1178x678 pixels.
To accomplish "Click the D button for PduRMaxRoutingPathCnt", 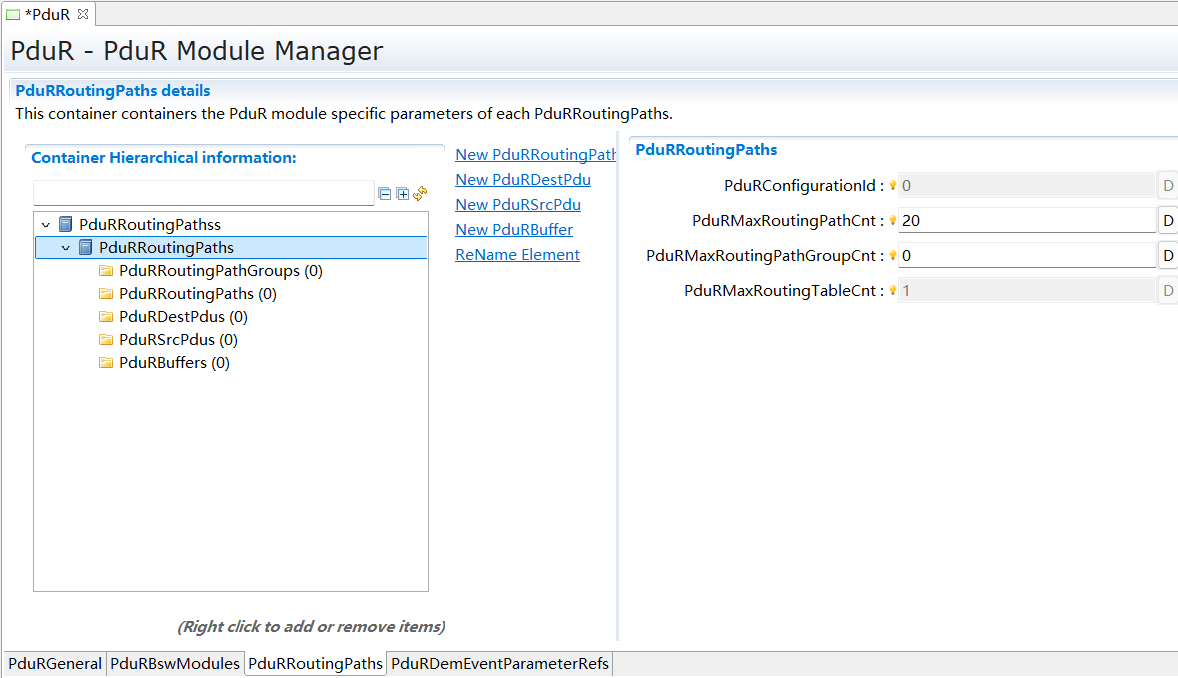I will (1168, 220).
